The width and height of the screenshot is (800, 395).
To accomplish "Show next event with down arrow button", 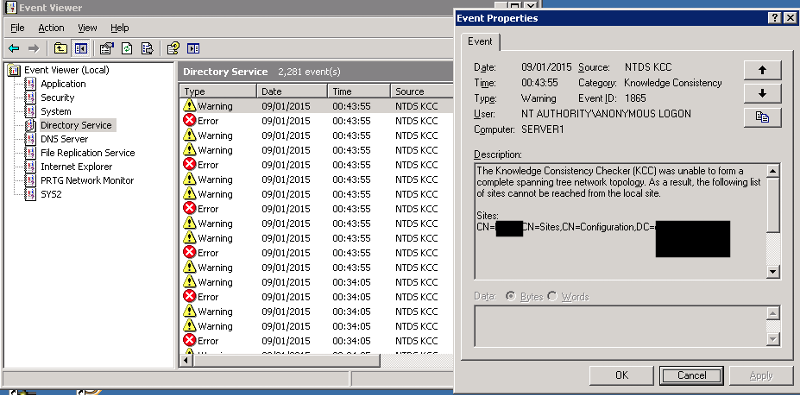I will (762, 93).
